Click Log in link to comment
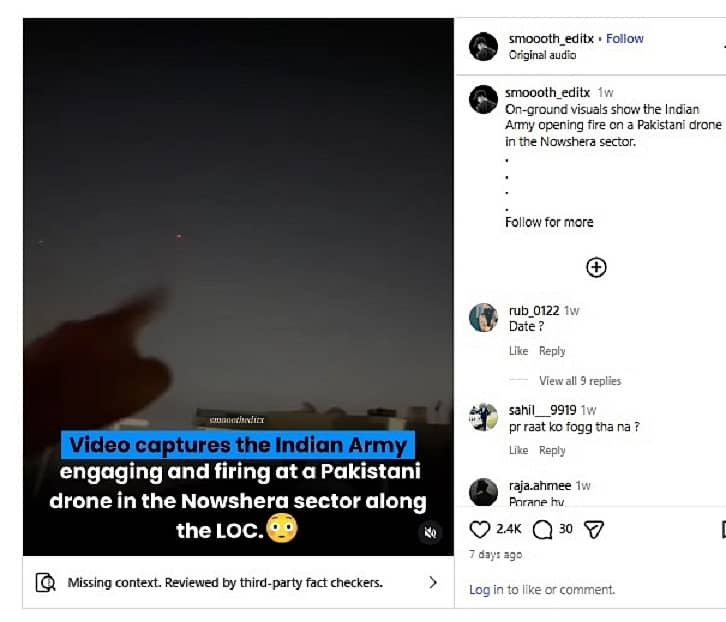The width and height of the screenshot is (726, 622). 486,590
